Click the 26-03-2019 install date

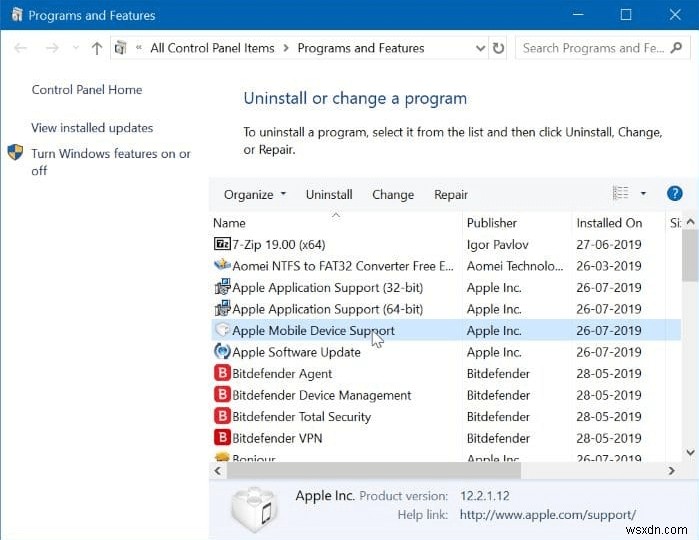tap(609, 266)
